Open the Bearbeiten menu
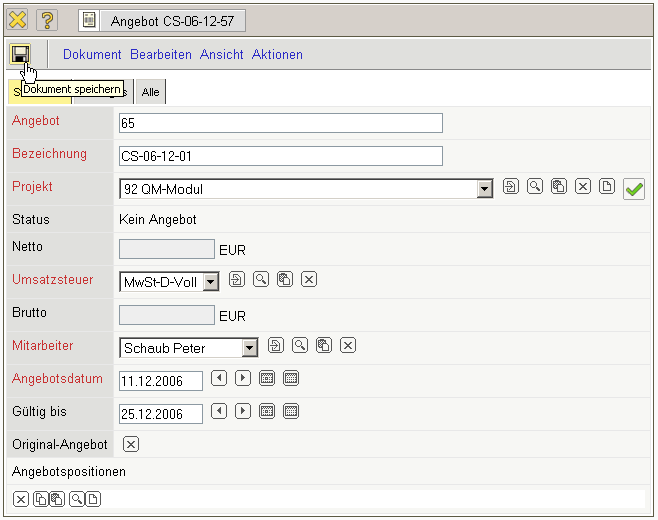This screenshot has width=658, height=520. click(161, 55)
